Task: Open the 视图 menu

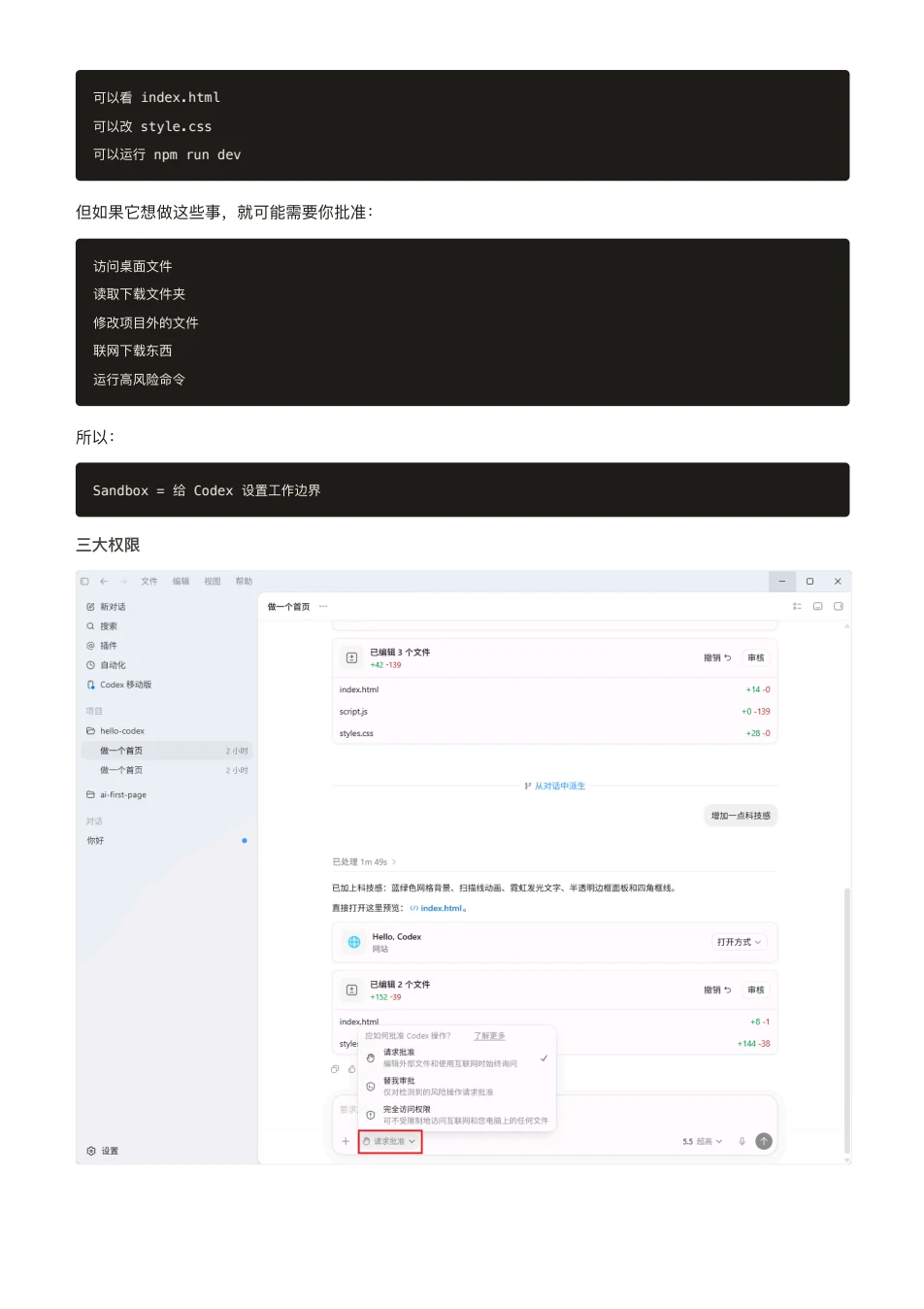Action: (x=213, y=582)
